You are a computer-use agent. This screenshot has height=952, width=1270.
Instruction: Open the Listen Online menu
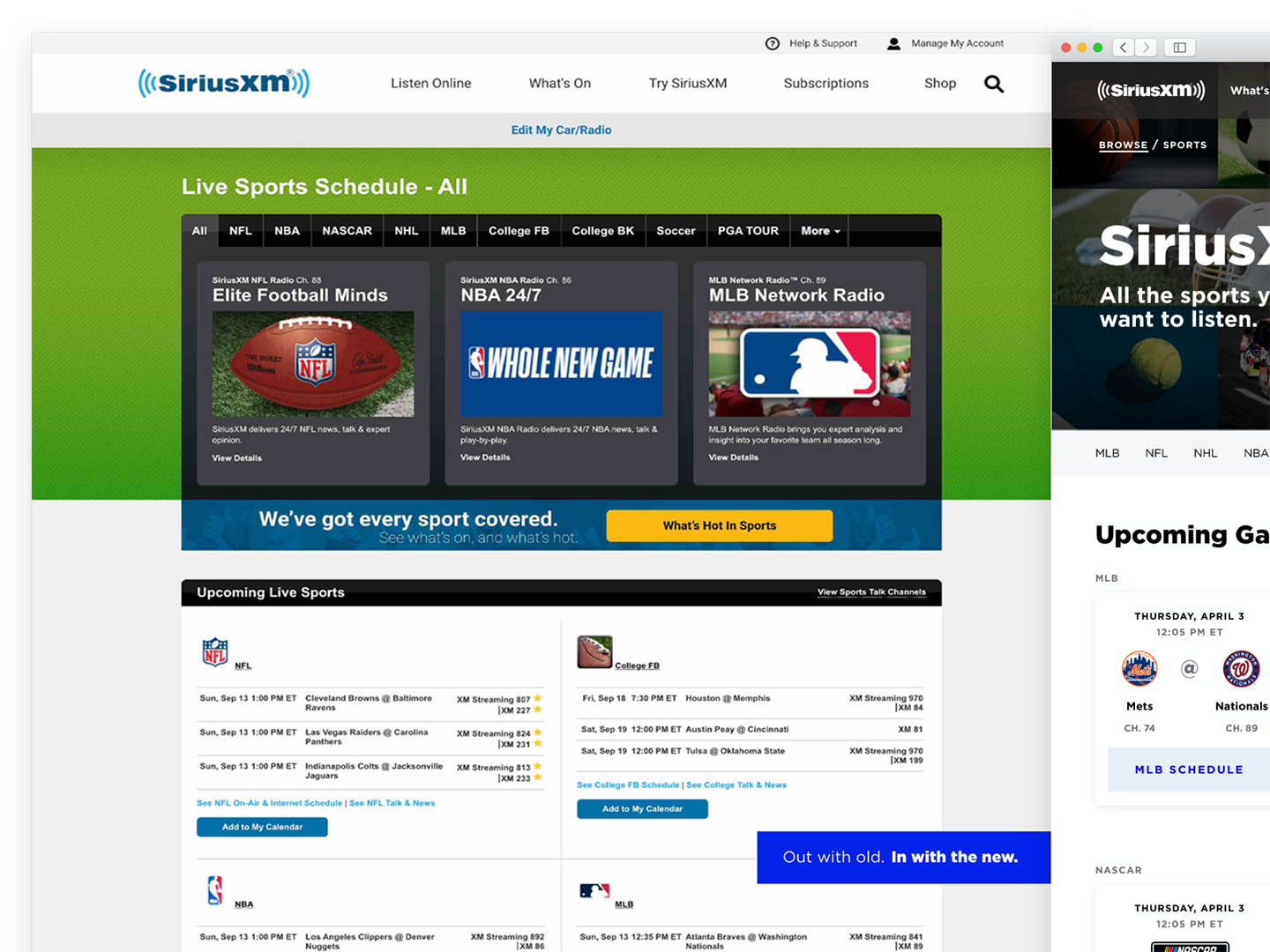point(430,83)
